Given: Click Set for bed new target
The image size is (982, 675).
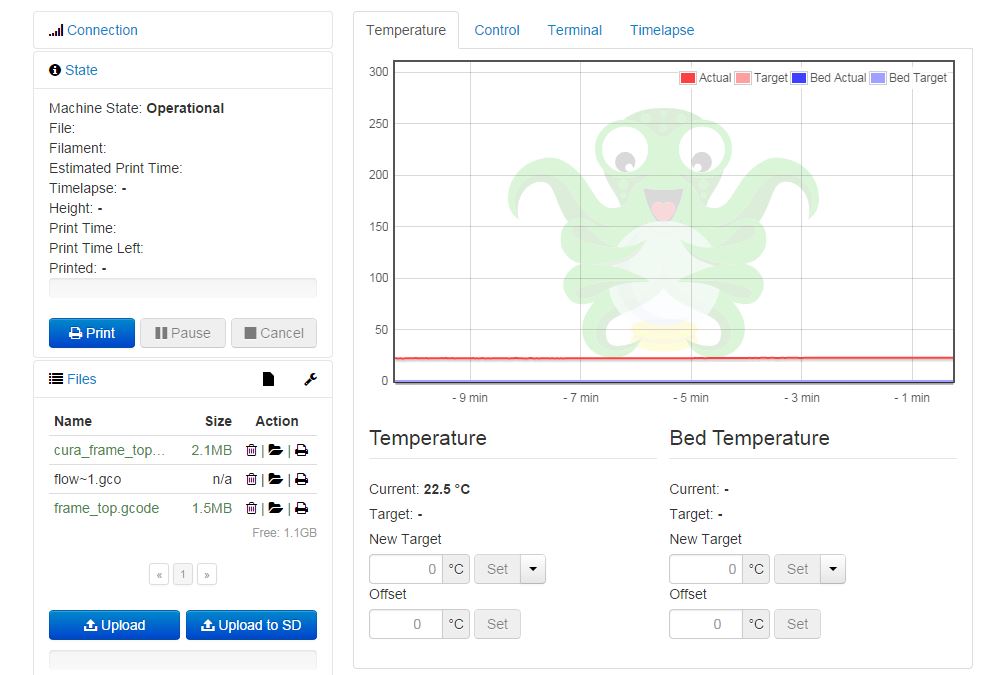Looking at the screenshot, I should (x=797, y=569).
